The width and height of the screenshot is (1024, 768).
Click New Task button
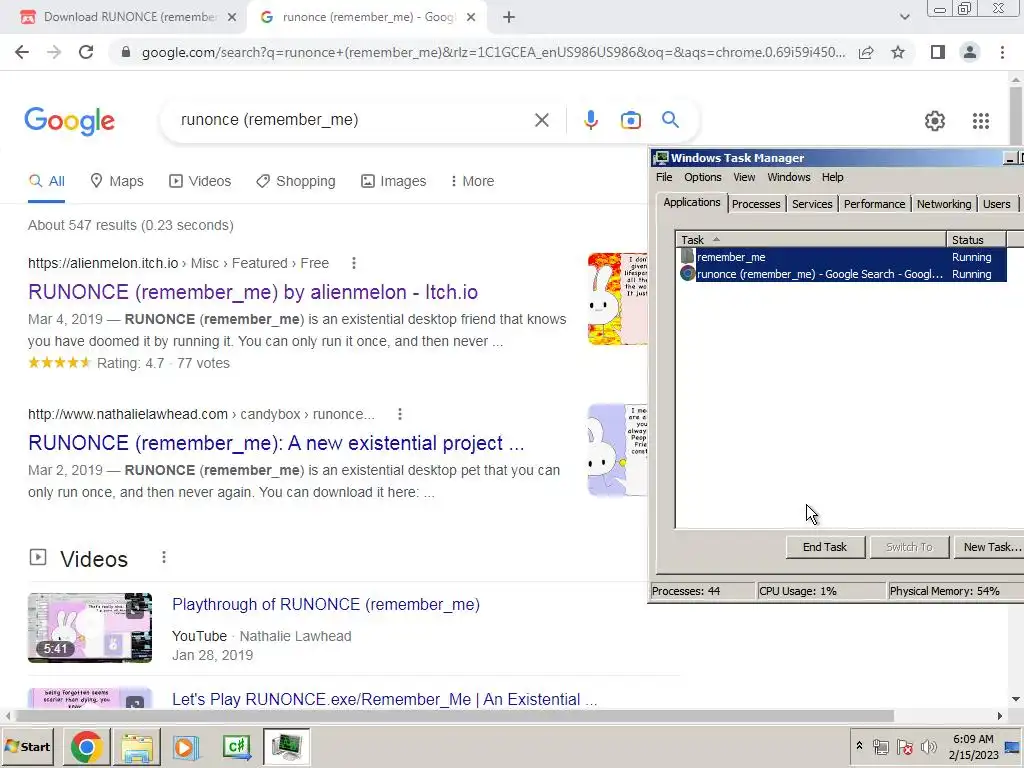pos(990,547)
